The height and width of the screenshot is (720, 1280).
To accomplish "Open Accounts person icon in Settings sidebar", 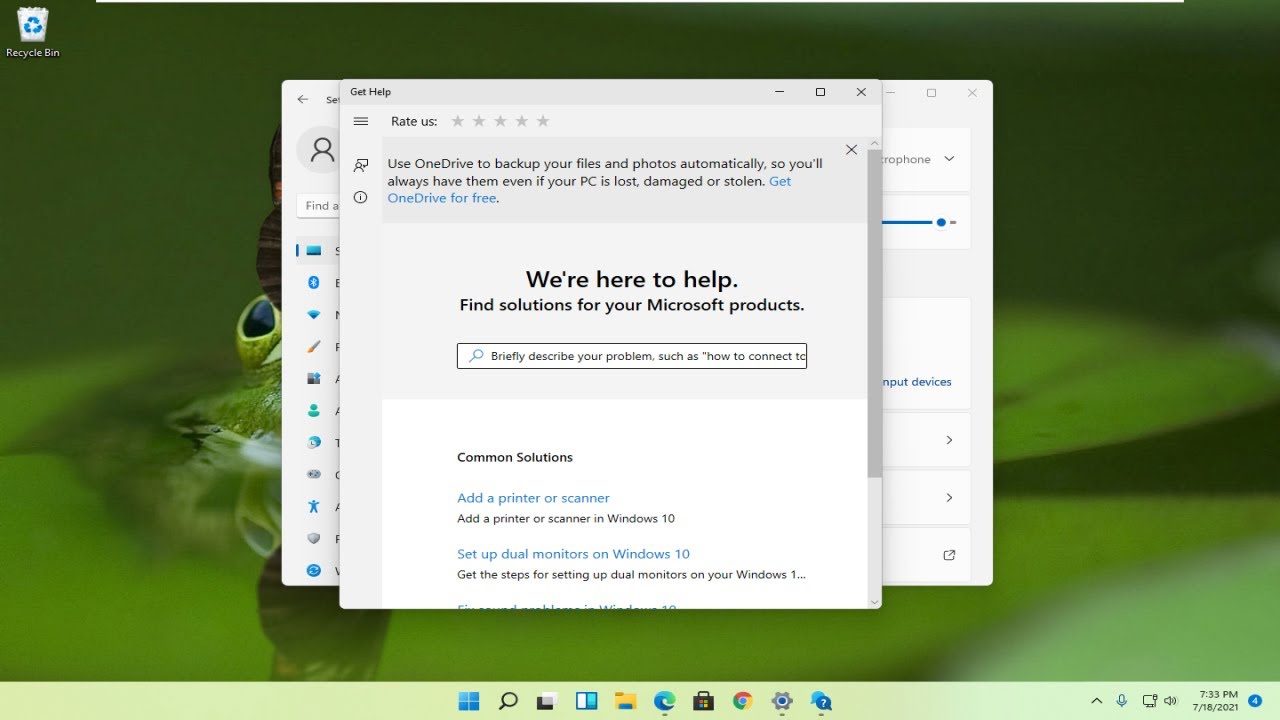I will coord(314,411).
